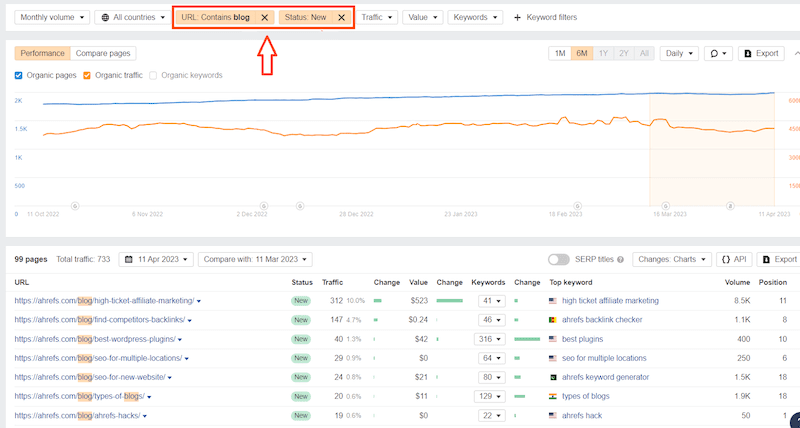The height and width of the screenshot is (428, 800).
Task: Expand the 46 keywords dropdown for find-competitors-backlinks
Action: pos(492,320)
